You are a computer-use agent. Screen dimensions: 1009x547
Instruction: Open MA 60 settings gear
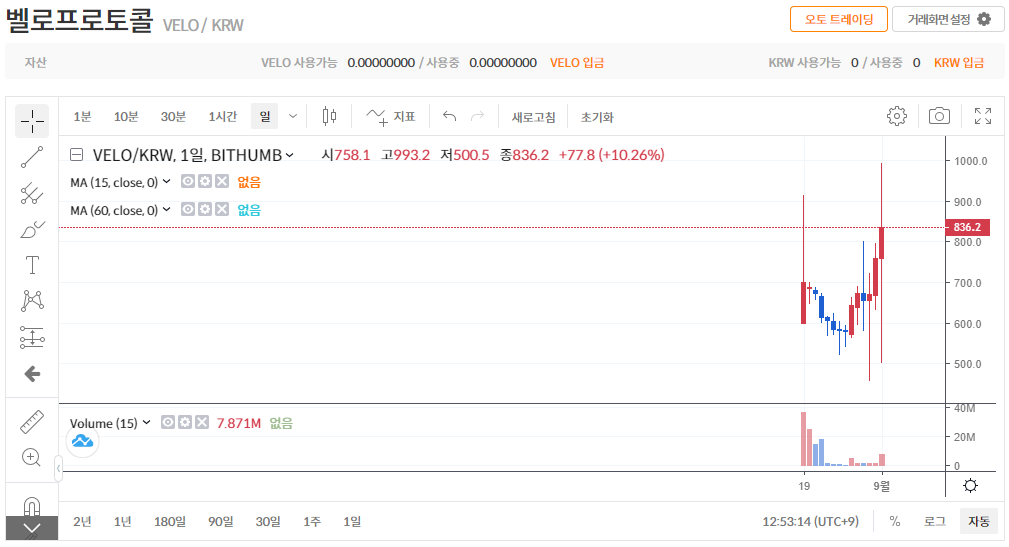[205, 209]
